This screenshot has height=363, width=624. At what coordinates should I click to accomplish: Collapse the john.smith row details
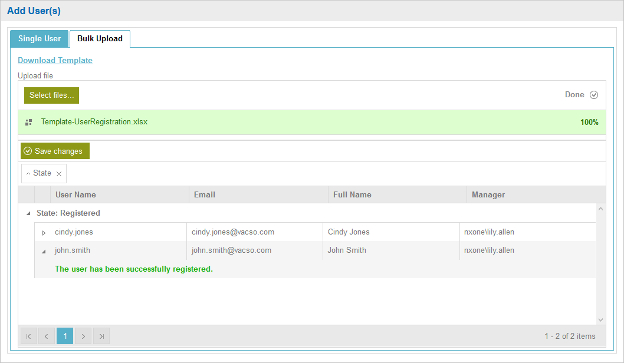43,251
